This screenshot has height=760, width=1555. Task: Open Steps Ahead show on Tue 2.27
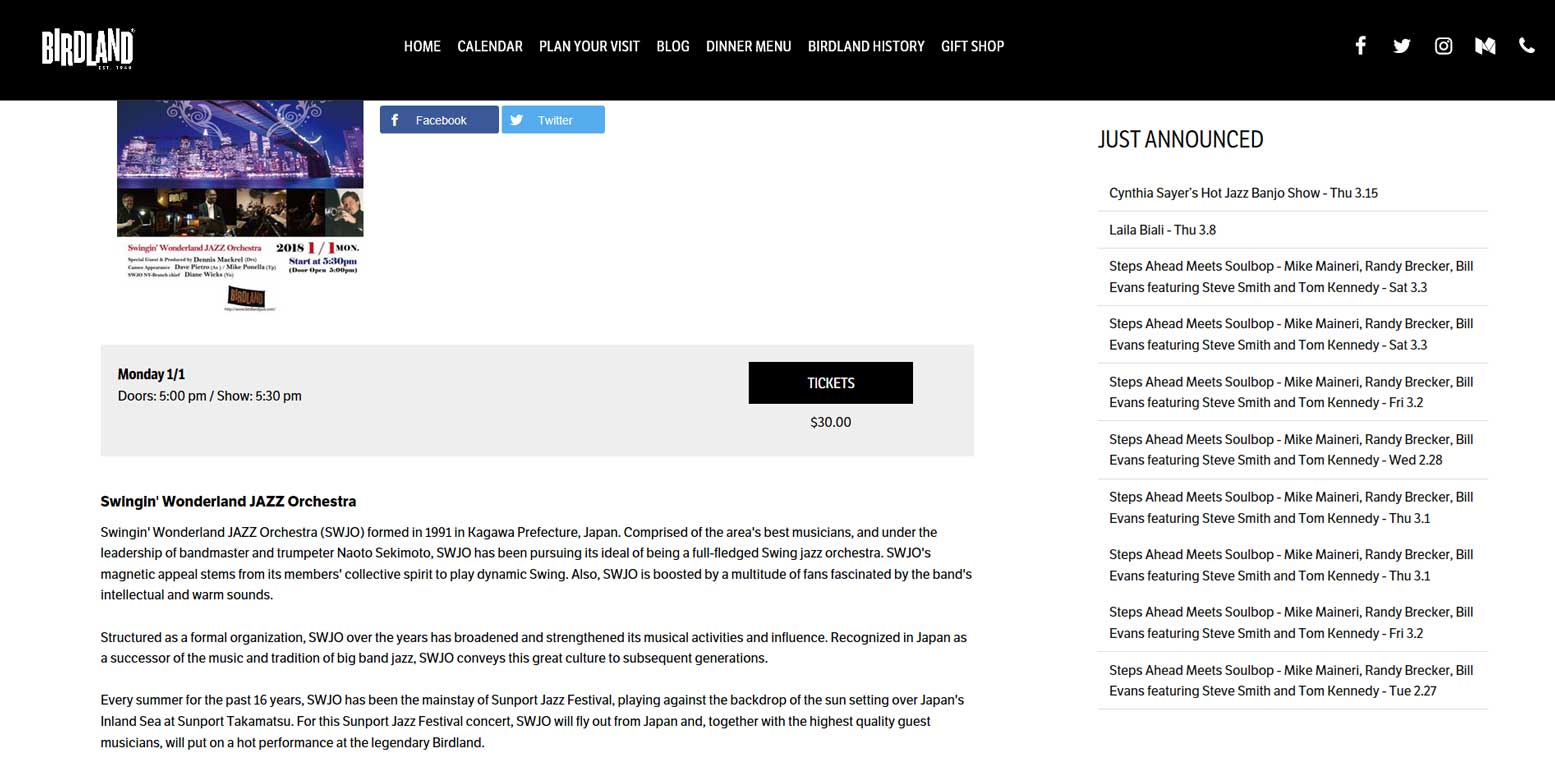tap(1290, 681)
